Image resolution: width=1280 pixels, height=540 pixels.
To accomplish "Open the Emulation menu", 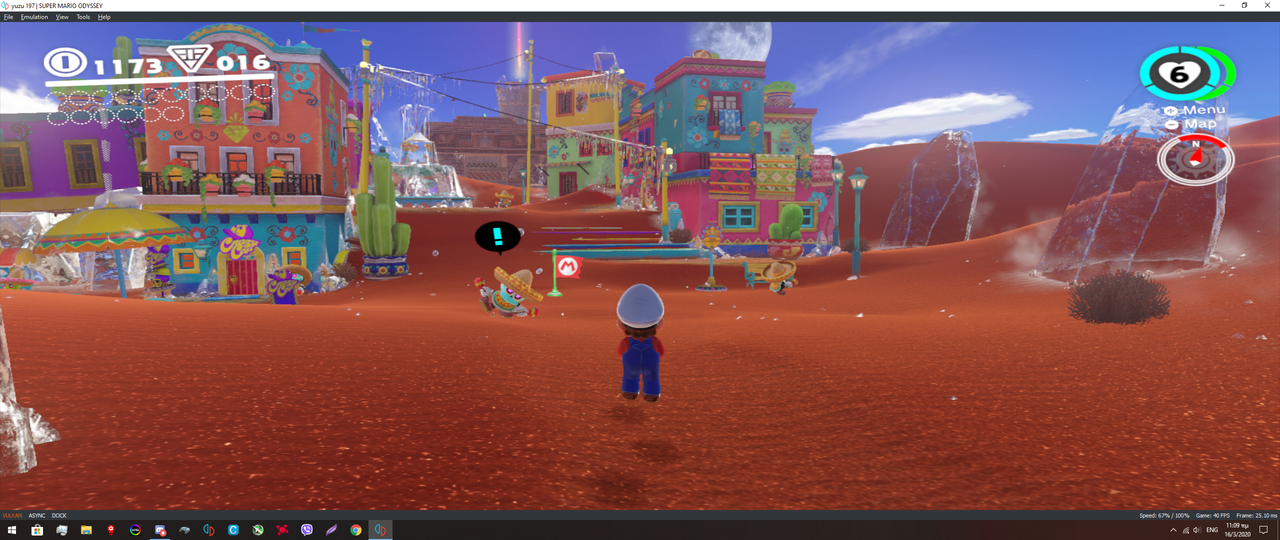I will pyautogui.click(x=34, y=17).
